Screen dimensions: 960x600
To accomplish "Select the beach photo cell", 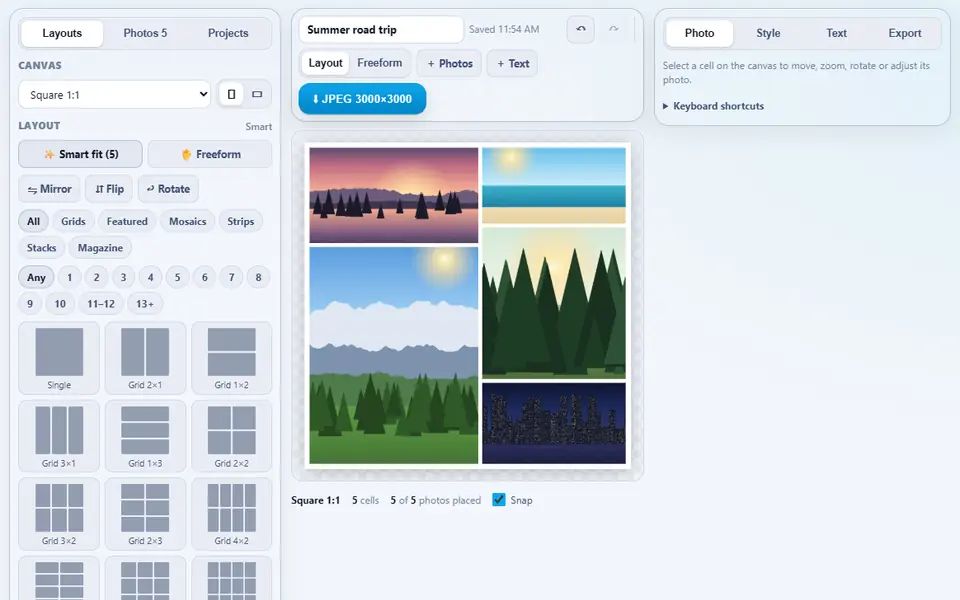I will click(554, 186).
